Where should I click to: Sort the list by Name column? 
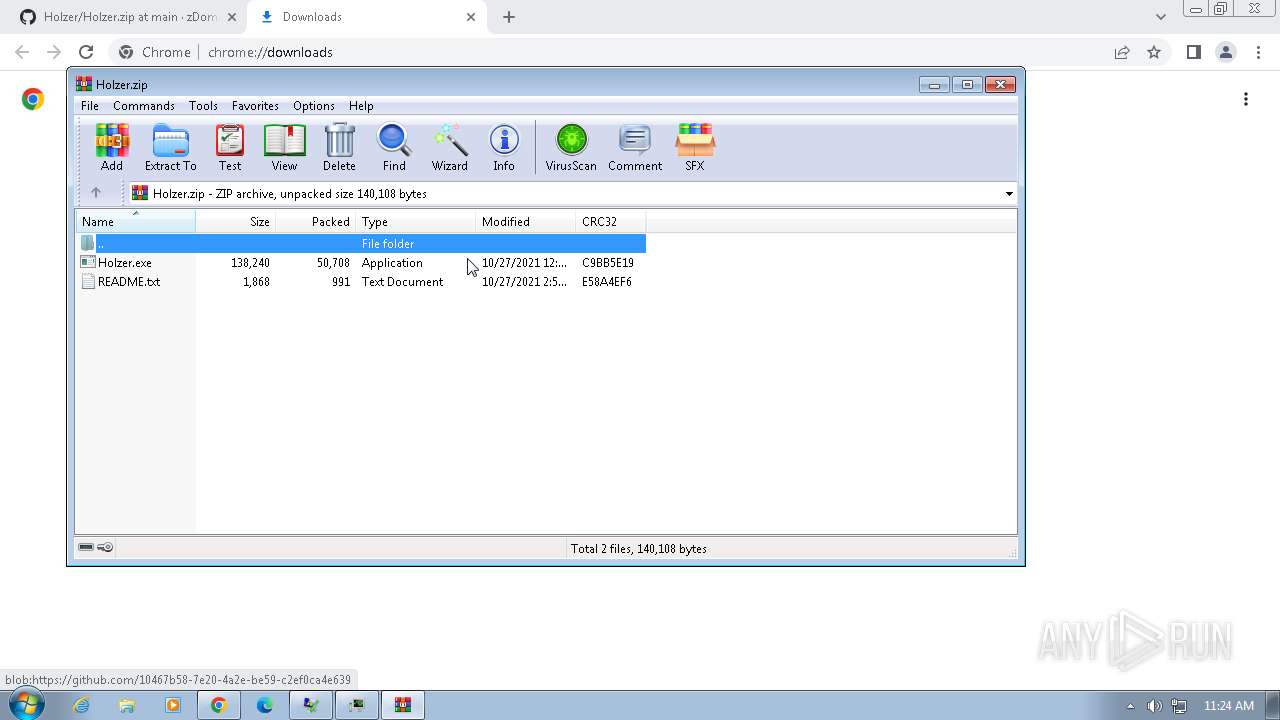click(x=136, y=222)
